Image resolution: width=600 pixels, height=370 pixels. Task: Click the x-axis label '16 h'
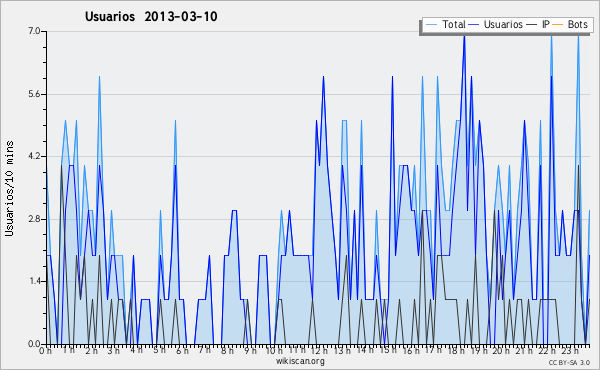411,350
